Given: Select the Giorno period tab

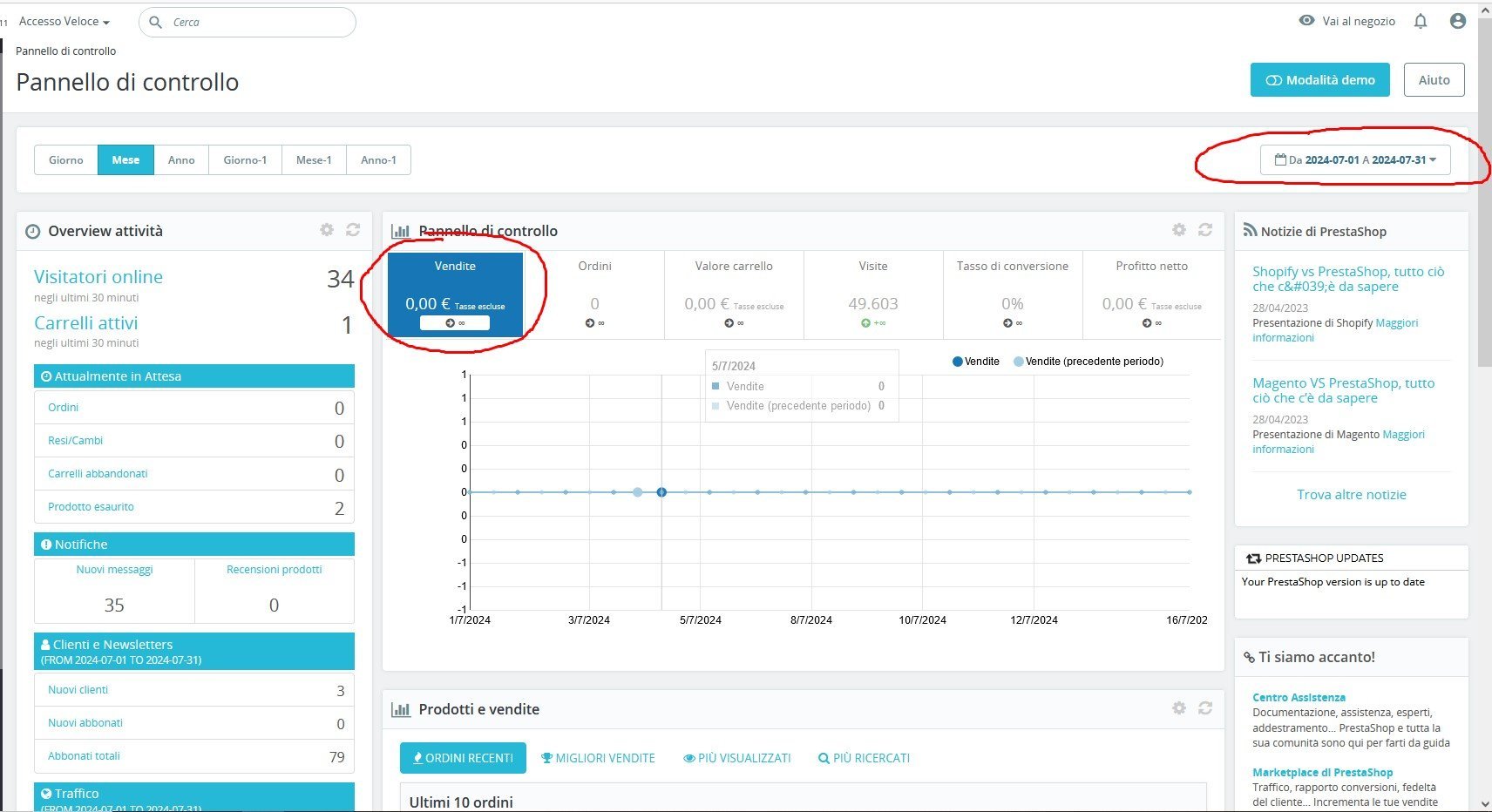Looking at the screenshot, I should coord(66,160).
